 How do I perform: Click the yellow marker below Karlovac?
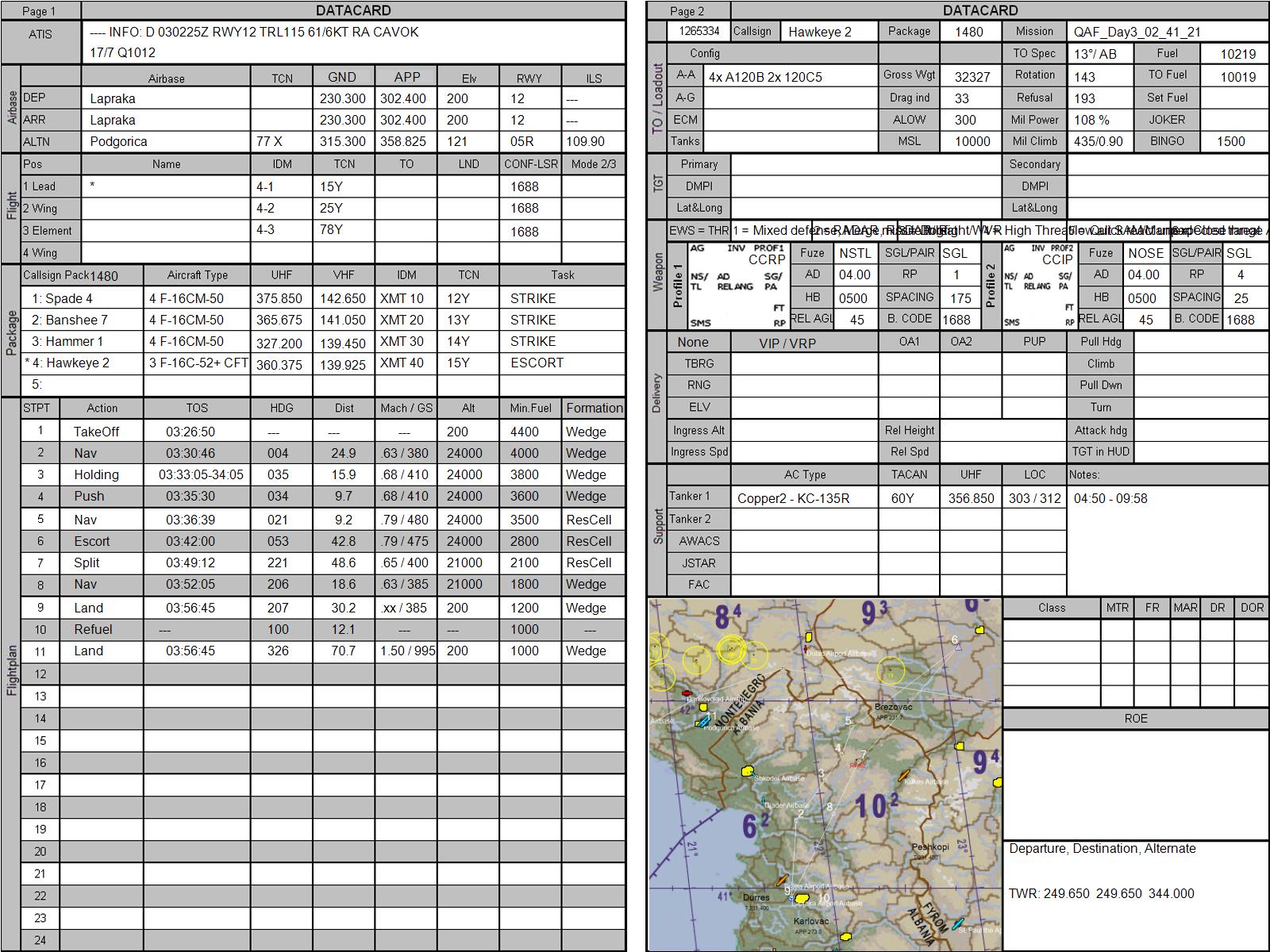tap(845, 938)
